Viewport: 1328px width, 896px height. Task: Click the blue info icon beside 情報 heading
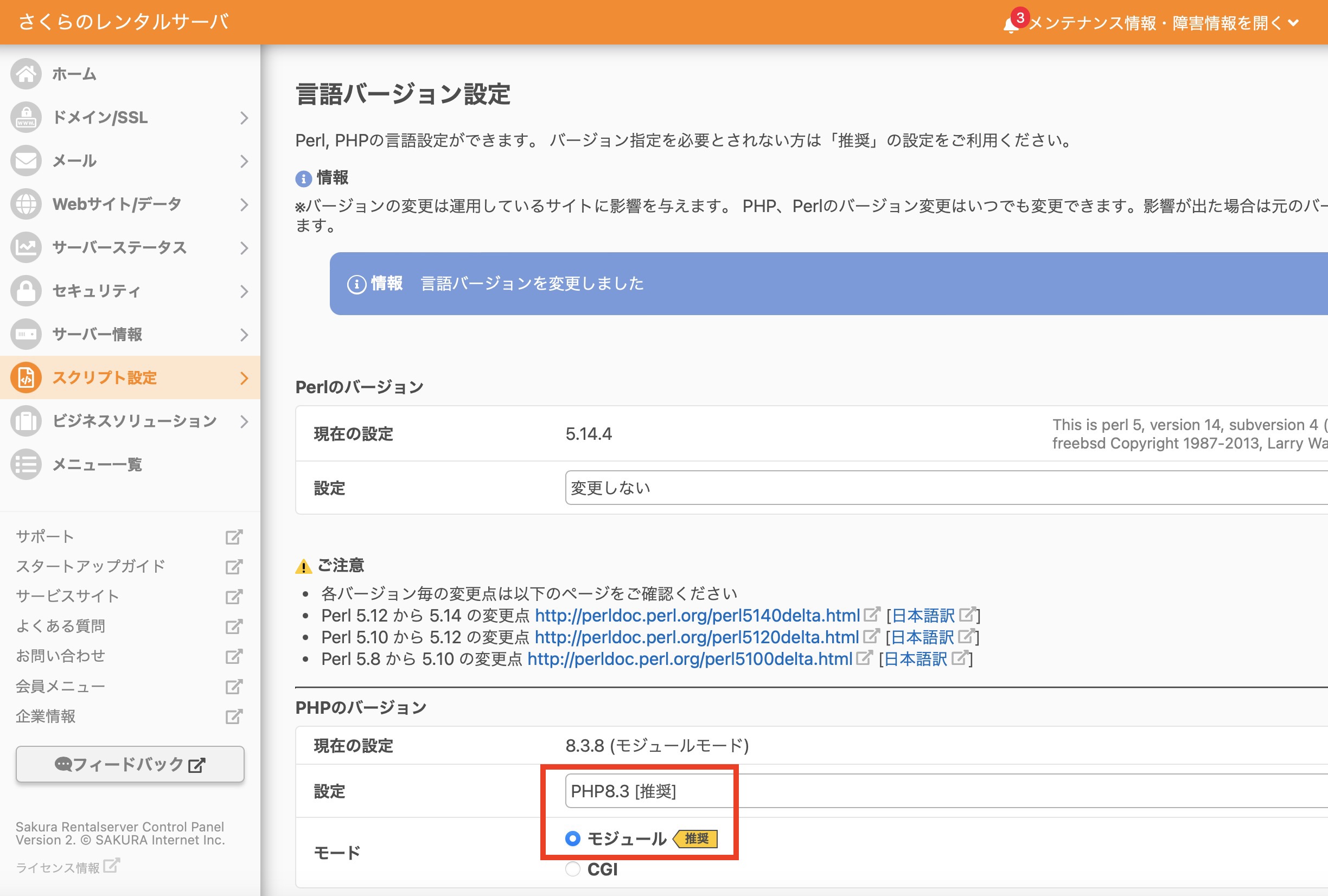pyautogui.click(x=303, y=178)
